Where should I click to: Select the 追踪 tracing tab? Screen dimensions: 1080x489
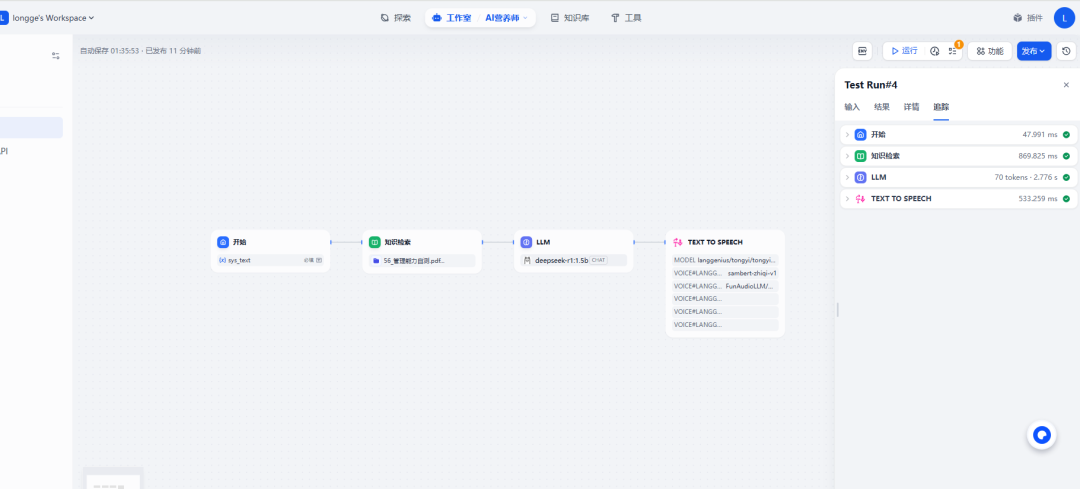[x=941, y=107]
